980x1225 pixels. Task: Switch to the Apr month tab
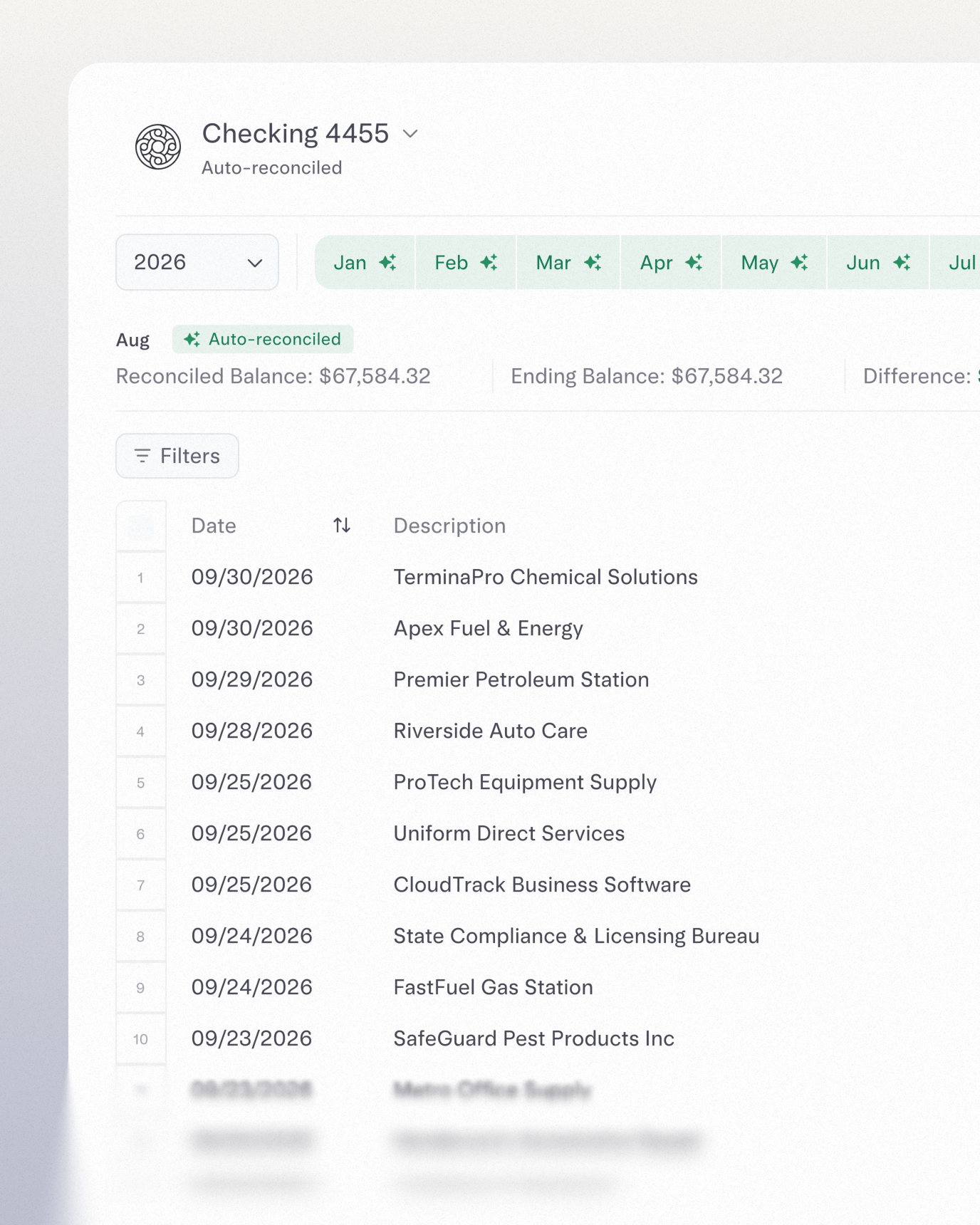(x=671, y=263)
